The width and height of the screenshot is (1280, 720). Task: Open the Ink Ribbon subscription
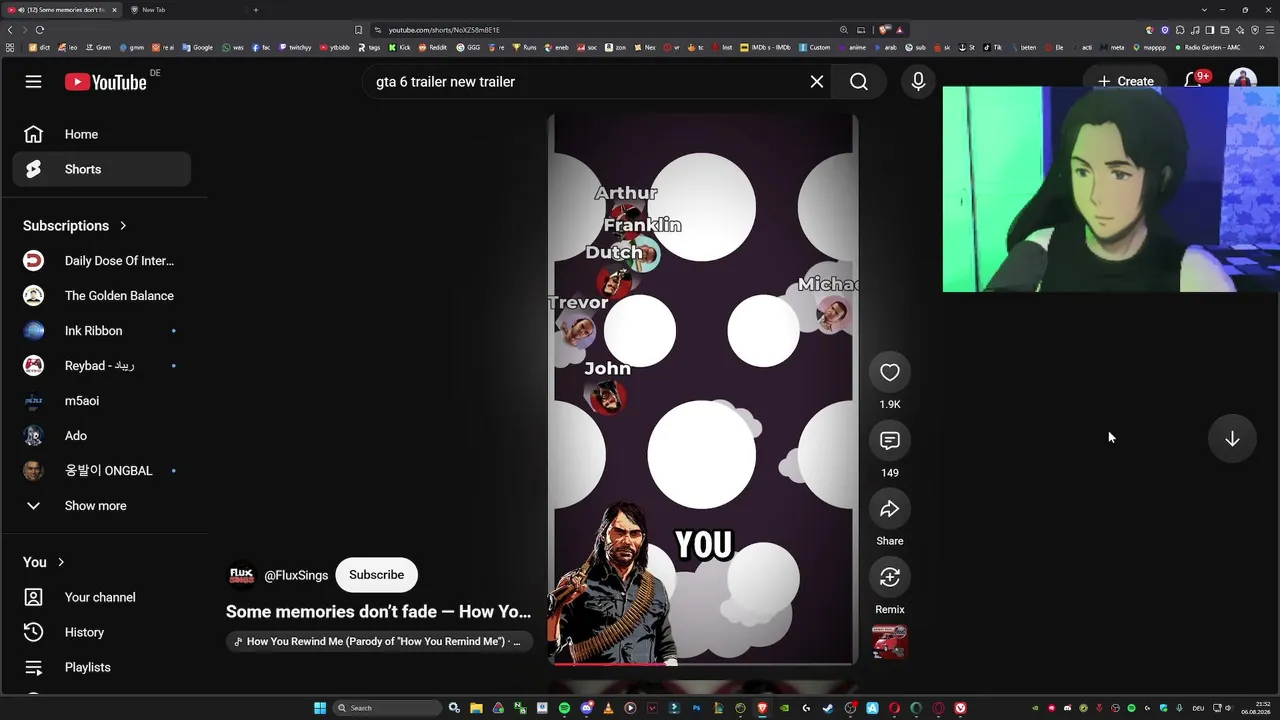pyautogui.click(x=101, y=331)
